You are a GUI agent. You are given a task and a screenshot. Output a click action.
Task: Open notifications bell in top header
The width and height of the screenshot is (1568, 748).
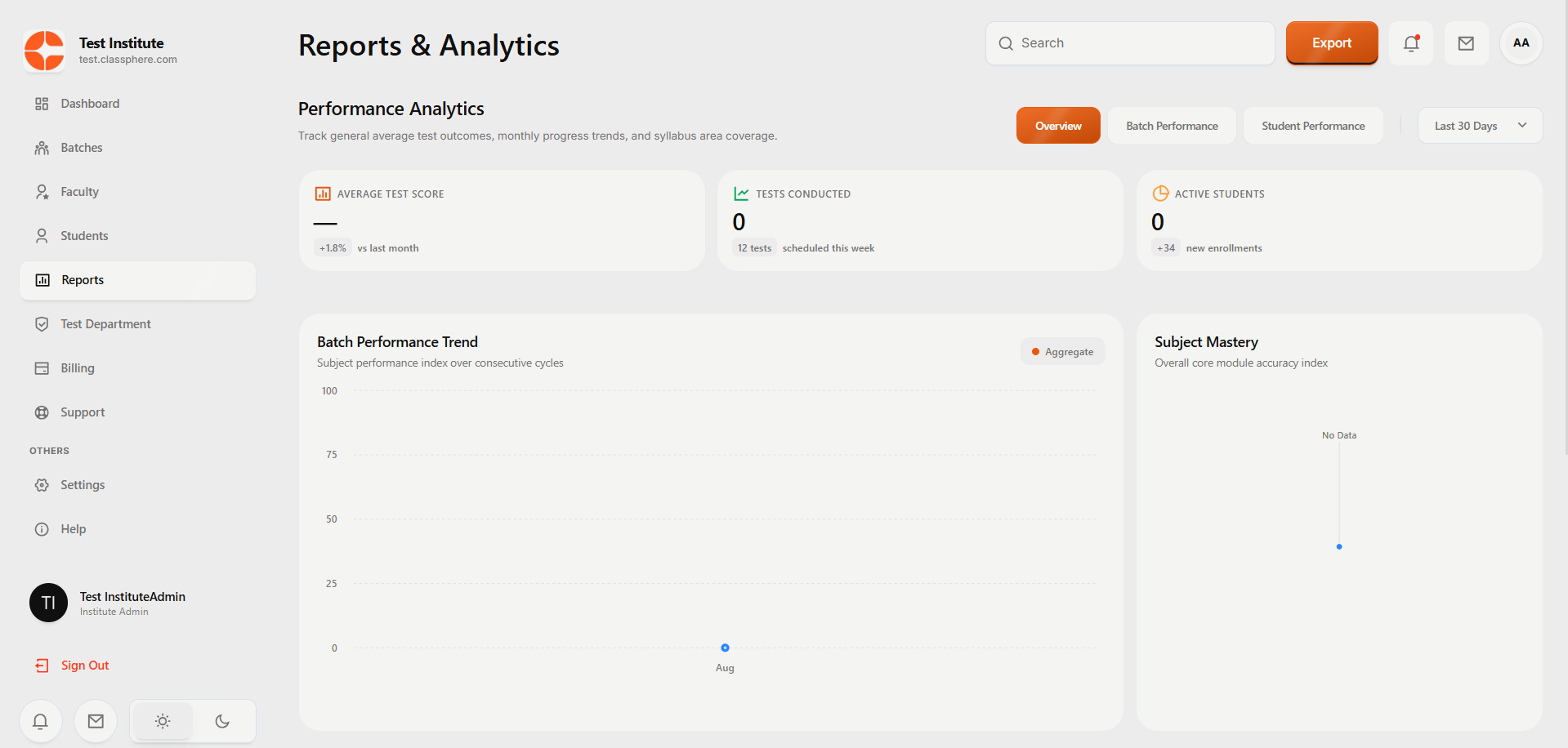tap(1411, 43)
